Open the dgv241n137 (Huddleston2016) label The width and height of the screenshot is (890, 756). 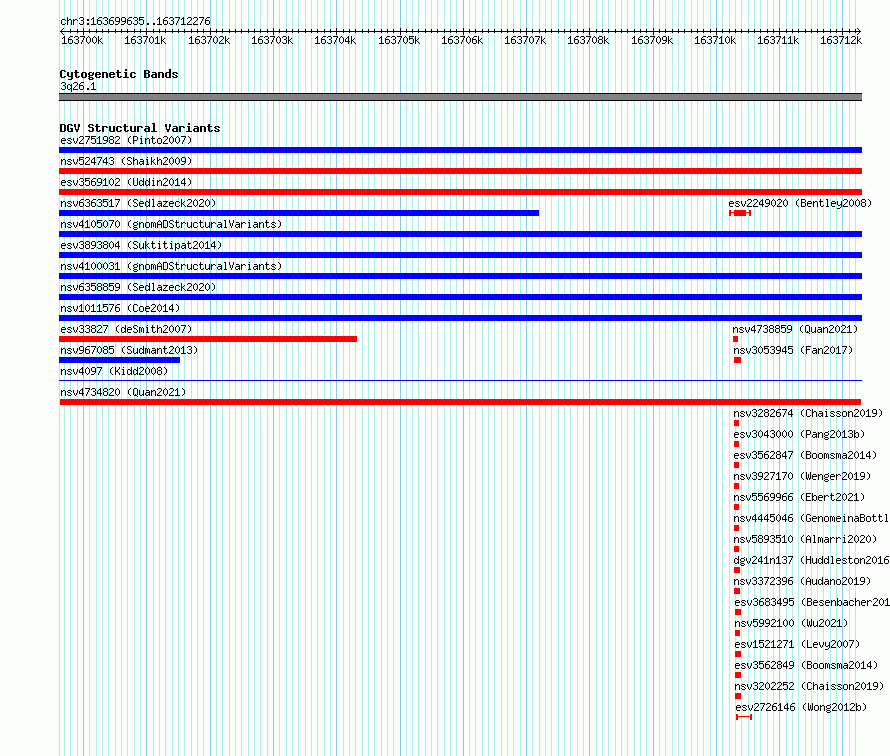[811, 560]
